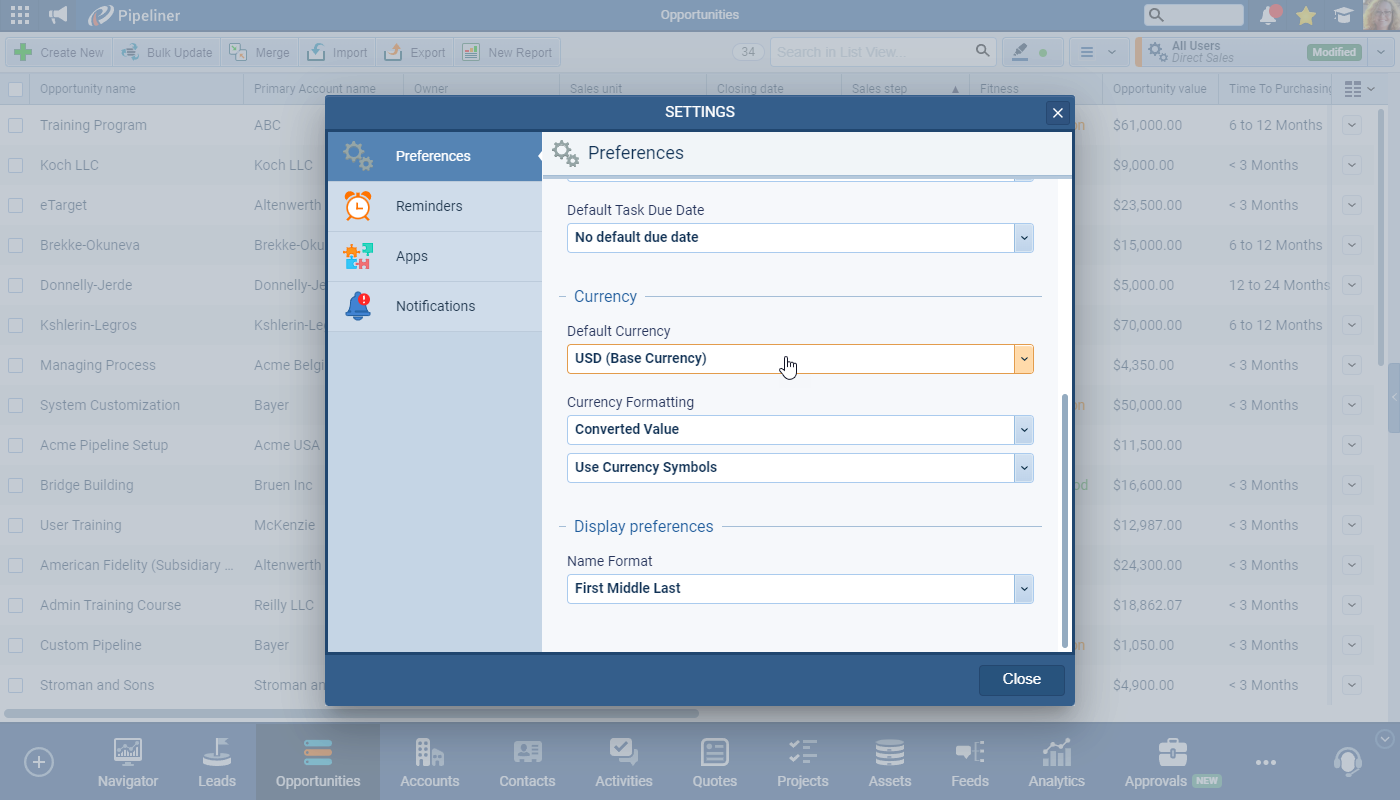Tick the checkbox for Training Program row
The width and height of the screenshot is (1400, 800).
click(16, 125)
